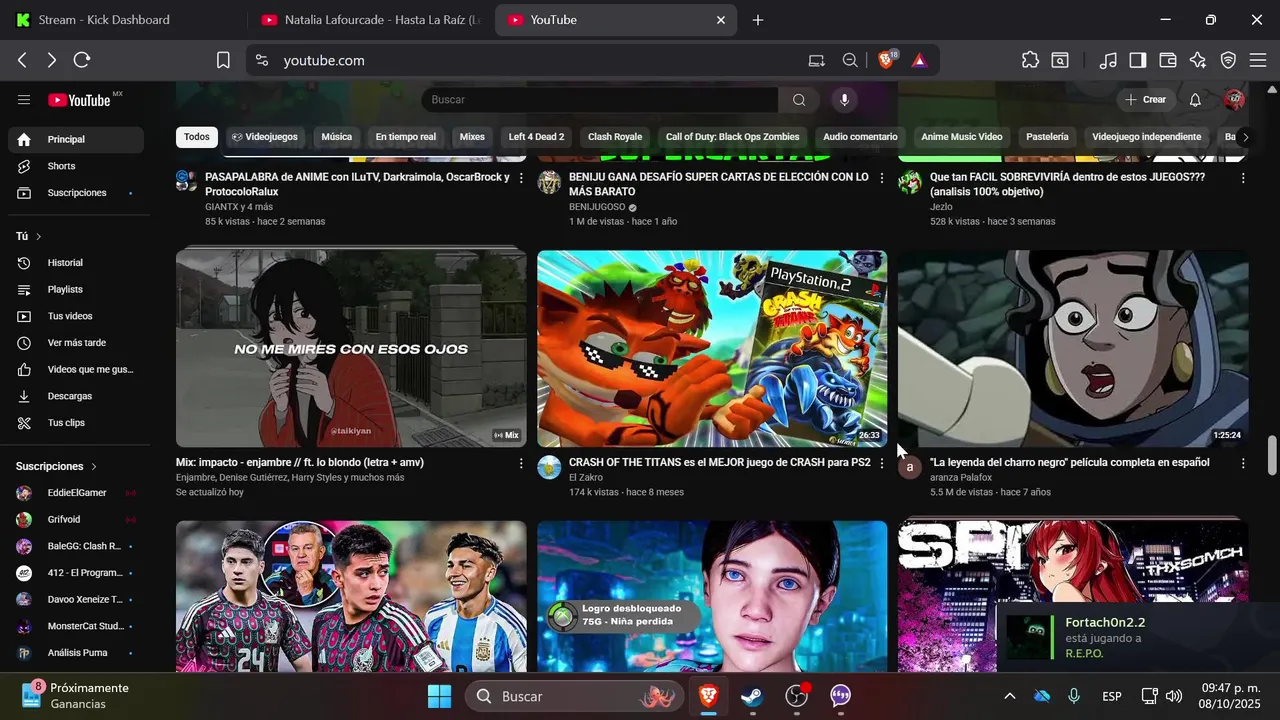
Task: Select the Clash Royale chip
Action: pyautogui.click(x=615, y=137)
